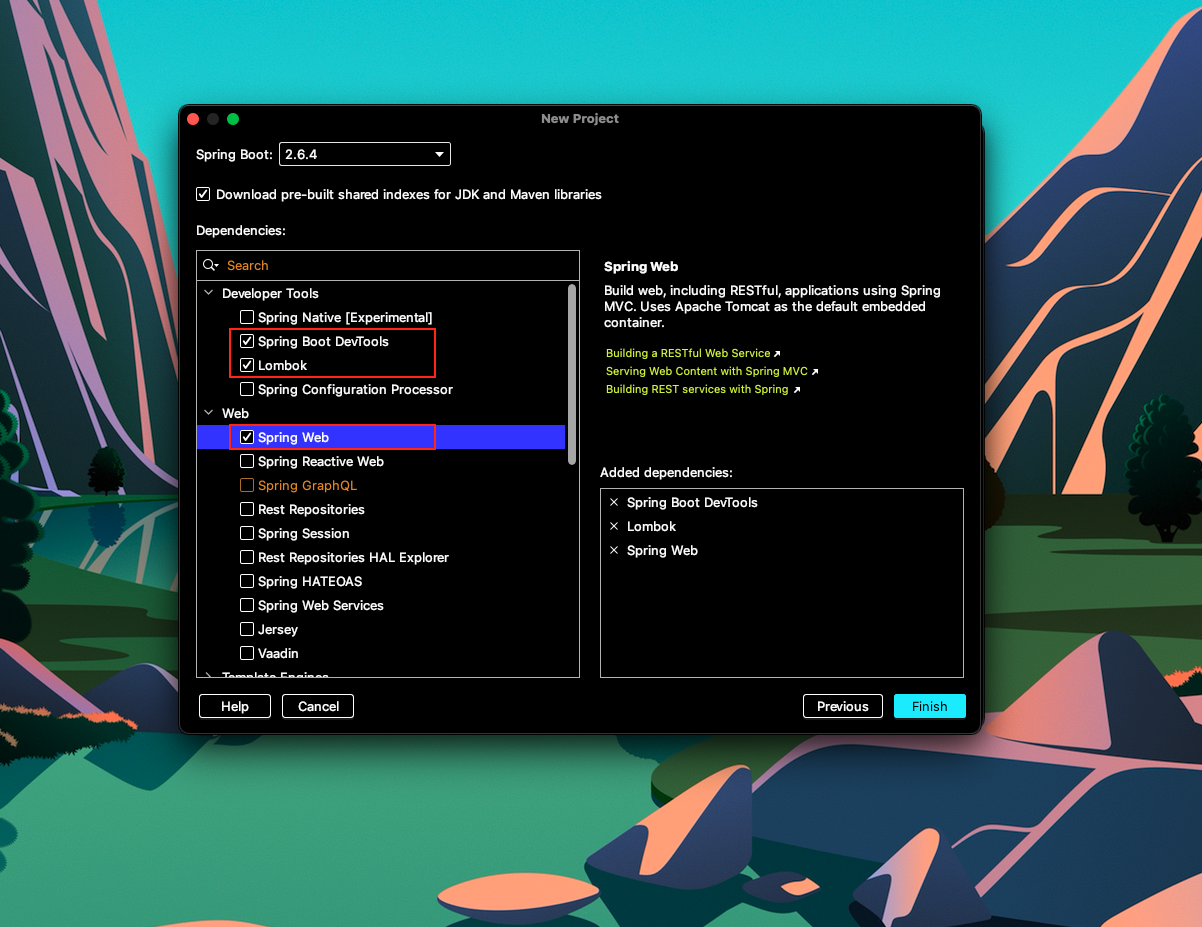This screenshot has height=927, width=1202.
Task: Remove Spring Boot DevTools from added dependencies
Action: (x=614, y=502)
